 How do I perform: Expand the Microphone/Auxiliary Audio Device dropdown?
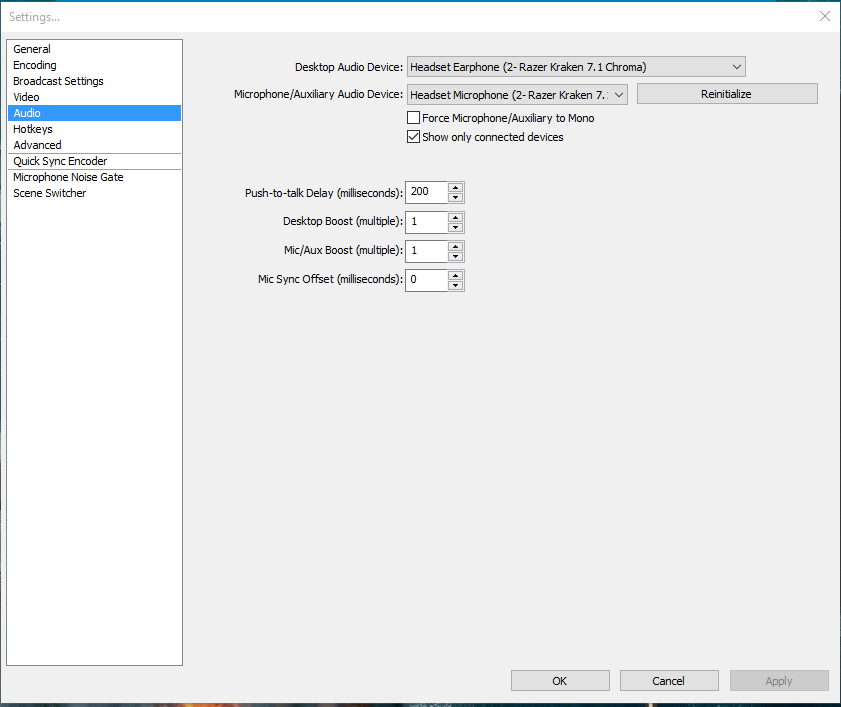[517, 95]
